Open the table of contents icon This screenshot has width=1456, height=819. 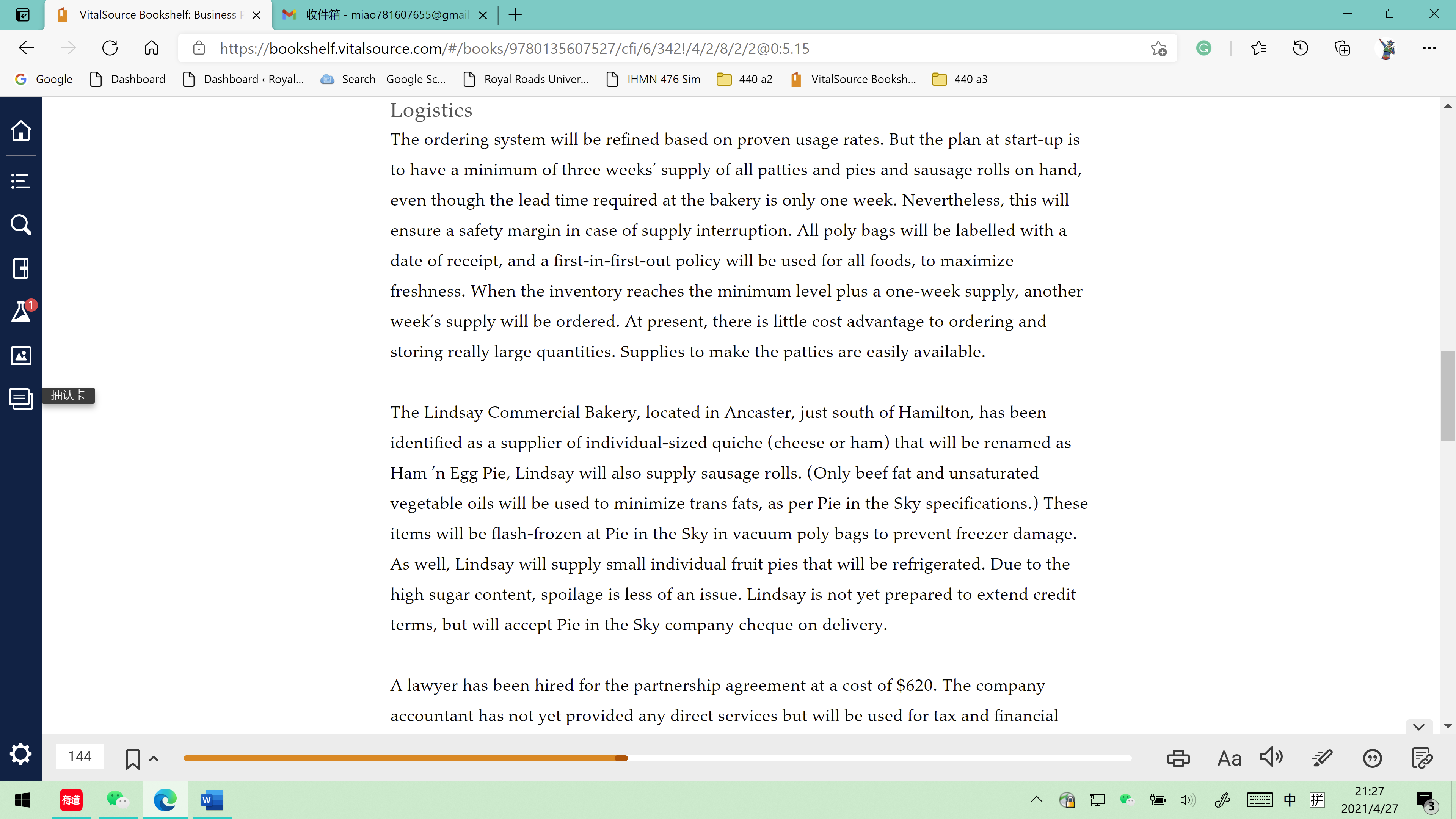21,182
